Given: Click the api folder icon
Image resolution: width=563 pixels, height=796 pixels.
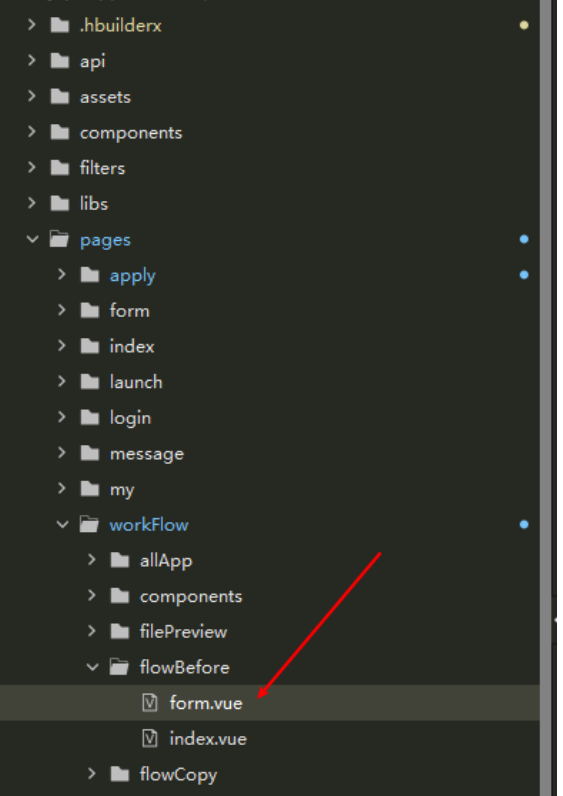Looking at the screenshot, I should coord(60,61).
